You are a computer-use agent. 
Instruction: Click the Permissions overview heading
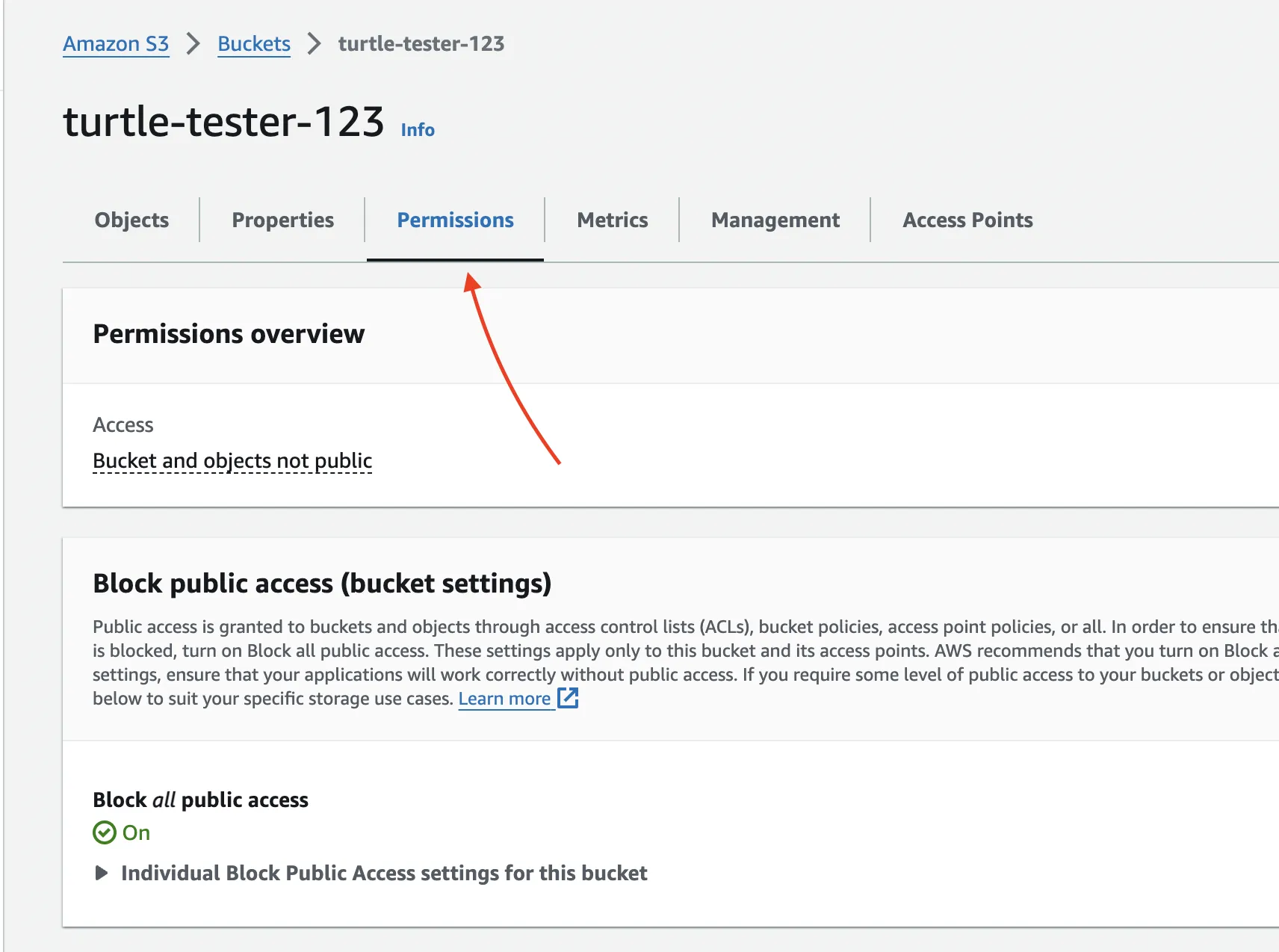coord(229,334)
